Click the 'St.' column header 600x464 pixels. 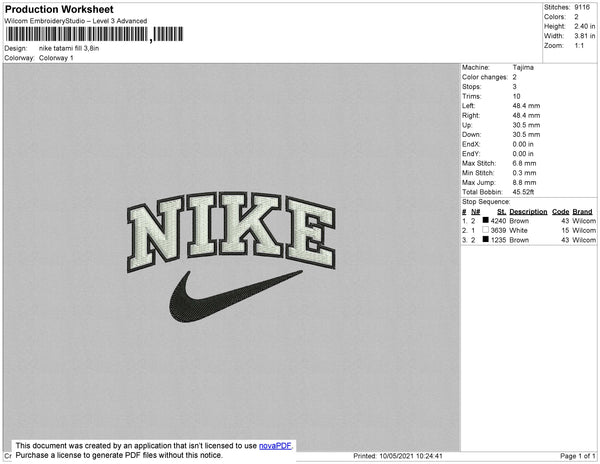501,212
